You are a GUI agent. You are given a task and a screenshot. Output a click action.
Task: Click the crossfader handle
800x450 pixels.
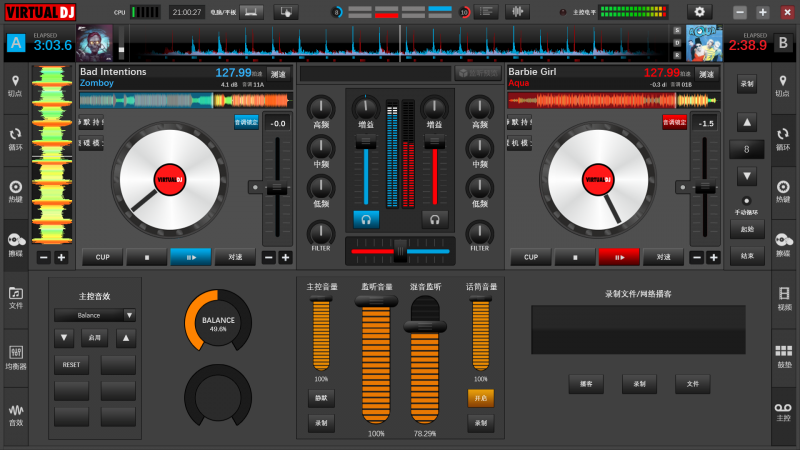tap(401, 251)
